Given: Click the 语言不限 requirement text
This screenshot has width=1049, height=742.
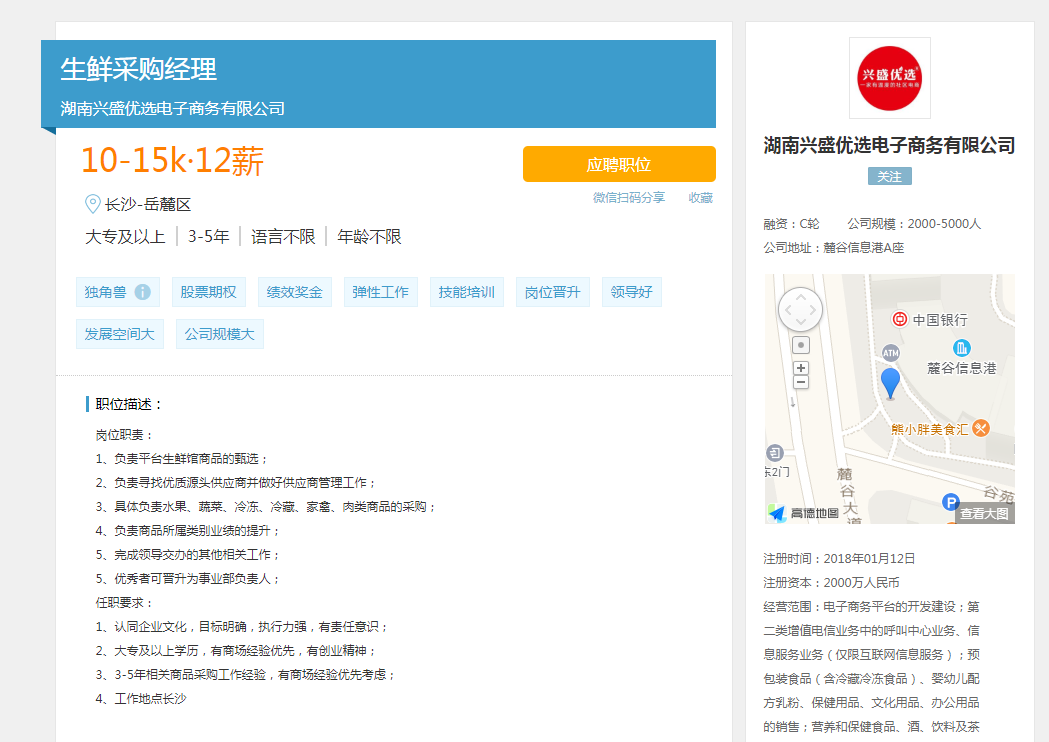Looking at the screenshot, I should pos(283,237).
